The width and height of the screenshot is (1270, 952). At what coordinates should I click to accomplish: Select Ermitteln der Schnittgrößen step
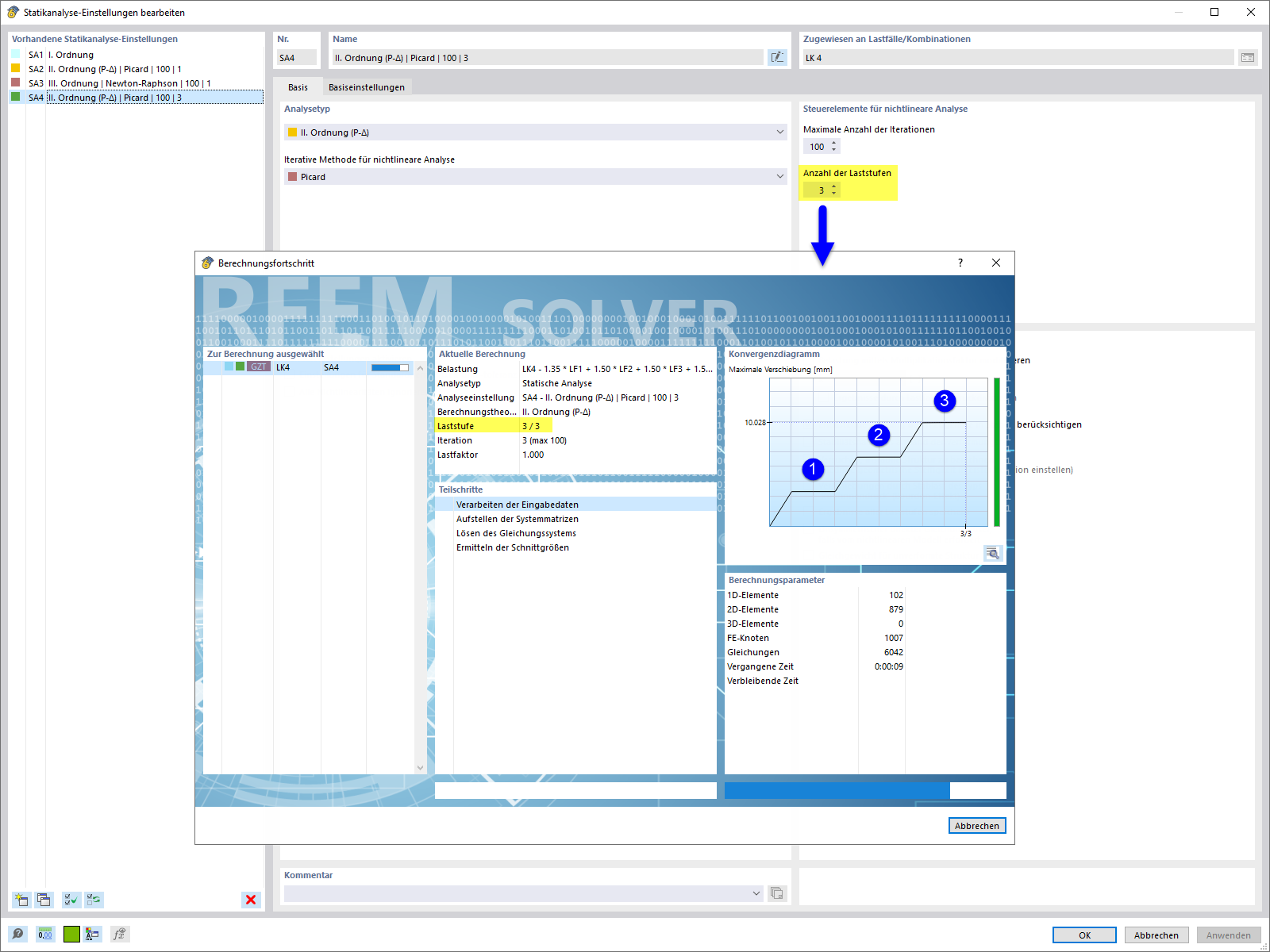(575, 547)
